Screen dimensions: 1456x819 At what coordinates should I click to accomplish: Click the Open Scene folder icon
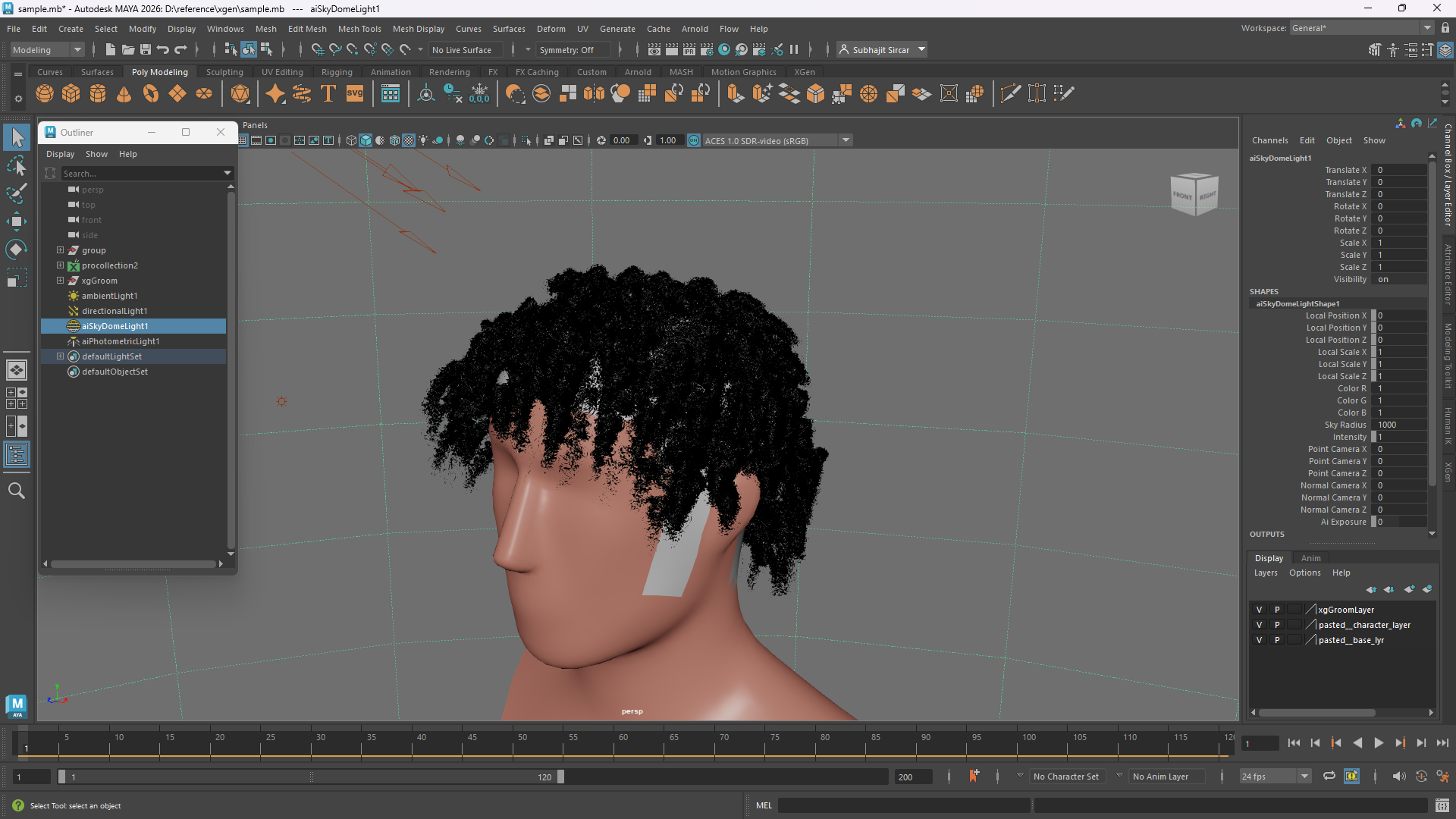128,49
